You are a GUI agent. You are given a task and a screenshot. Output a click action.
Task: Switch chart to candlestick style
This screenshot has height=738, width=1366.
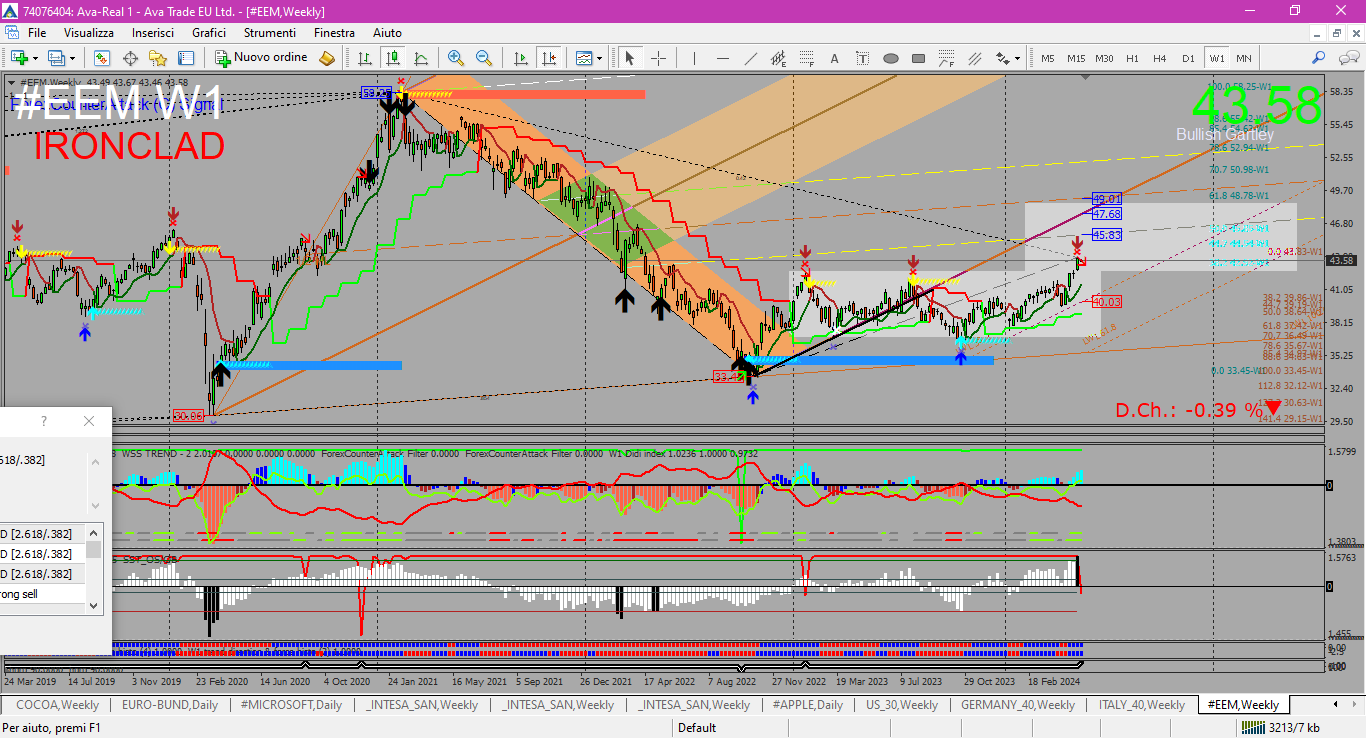click(393, 58)
